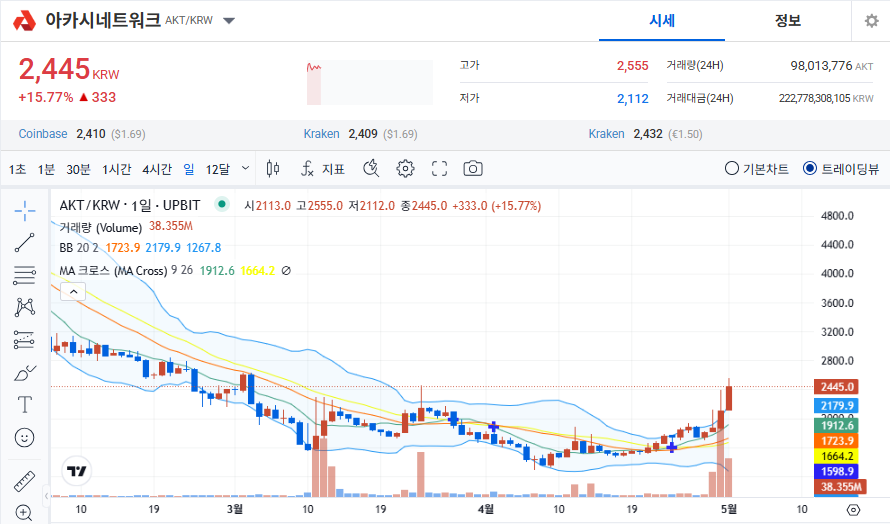Click the 저가 value 2,112
The width and height of the screenshot is (890, 524).
tap(632, 99)
